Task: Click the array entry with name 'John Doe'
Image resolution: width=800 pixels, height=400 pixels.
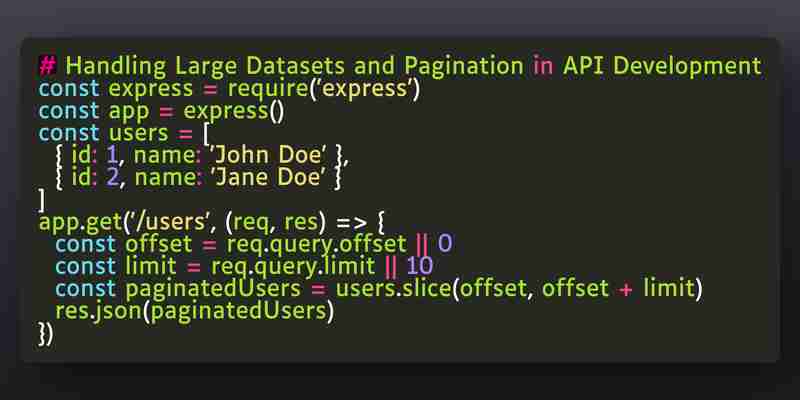Action: (202, 156)
